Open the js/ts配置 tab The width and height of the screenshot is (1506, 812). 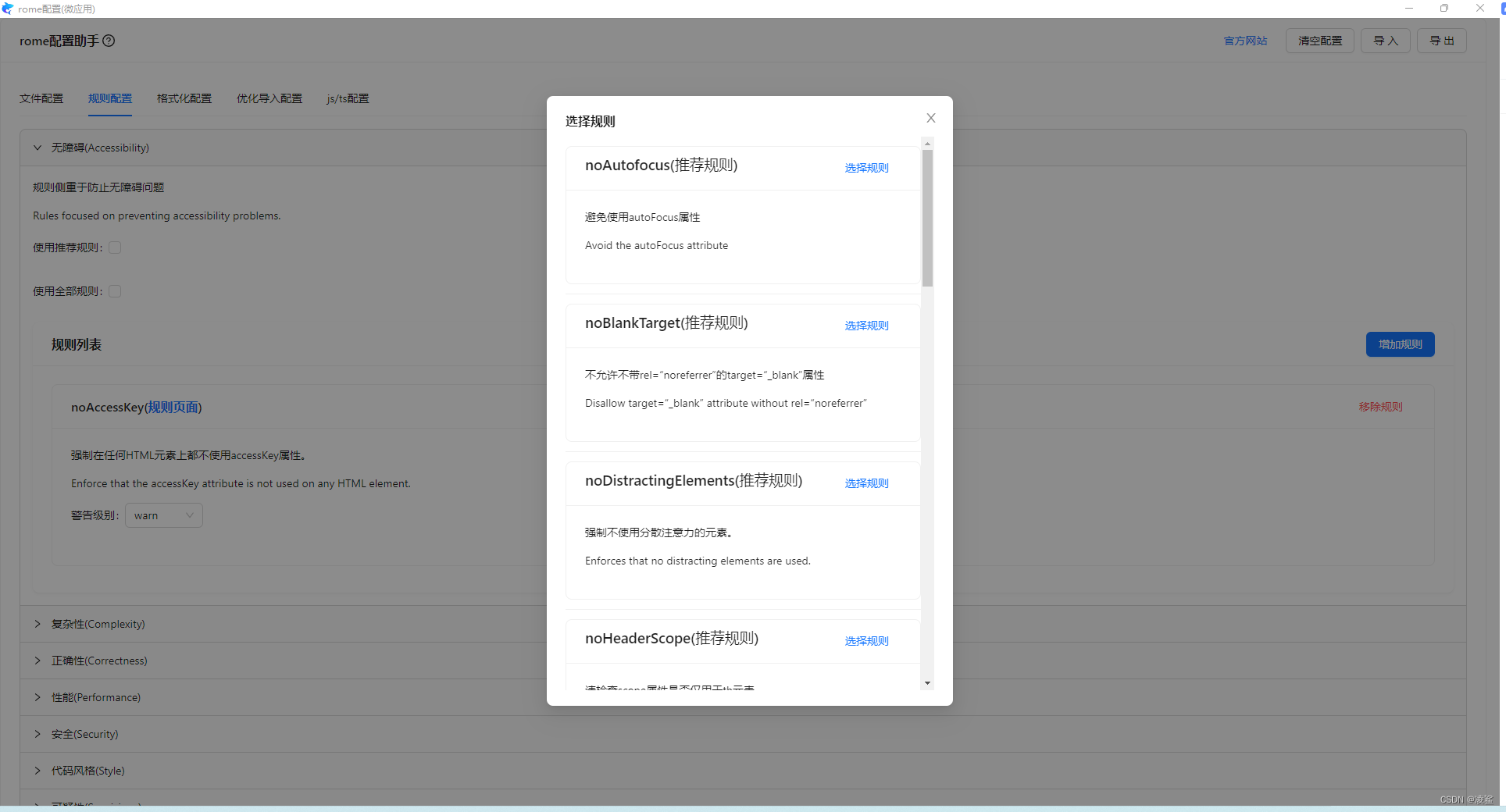[x=348, y=98]
